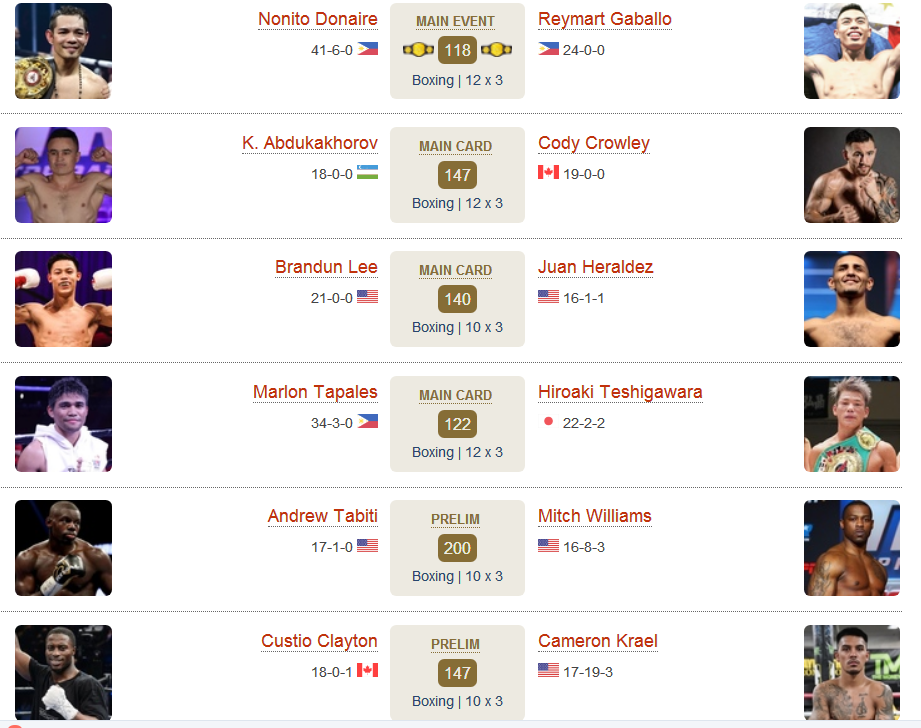
Task: Open Hiroaki Teshigawara's fighter page
Action: tap(620, 392)
